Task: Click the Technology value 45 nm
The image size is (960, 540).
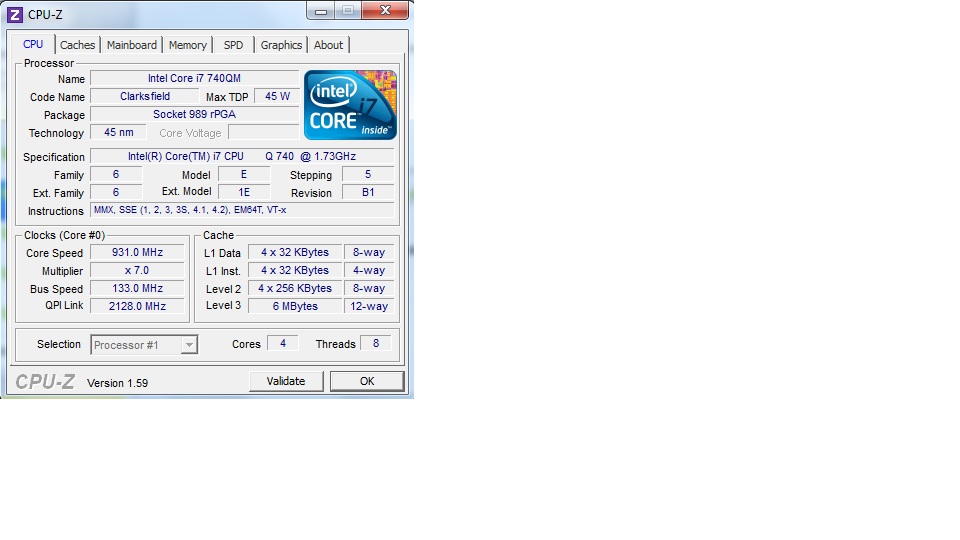Action: coord(118,132)
